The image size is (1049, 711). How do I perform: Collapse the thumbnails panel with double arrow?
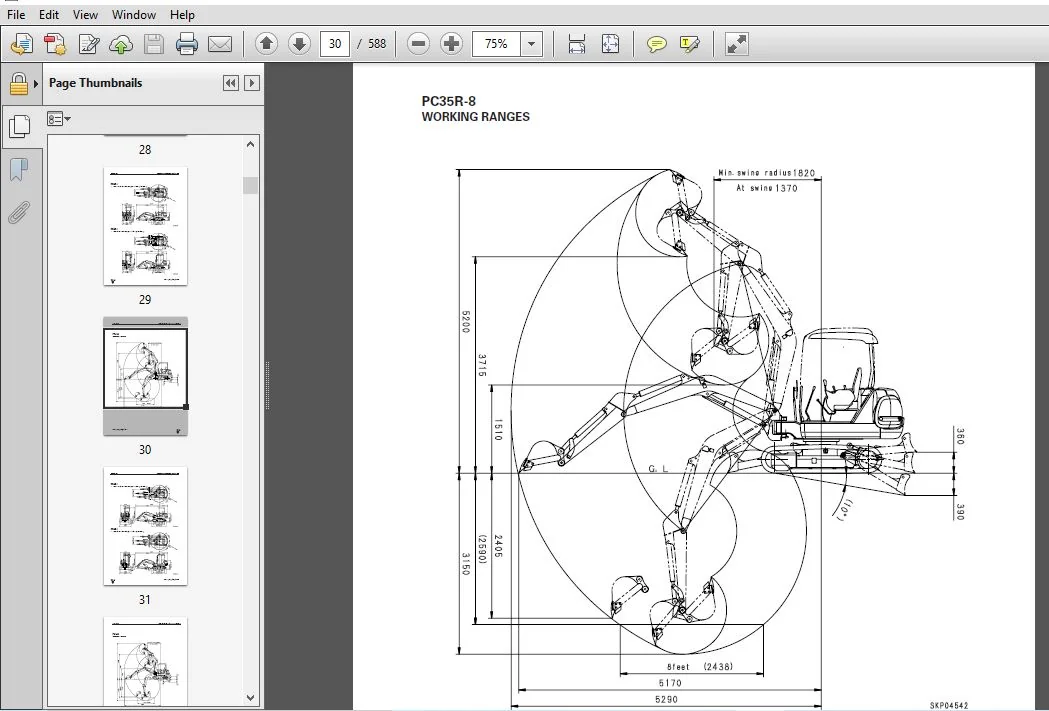pyautogui.click(x=231, y=83)
